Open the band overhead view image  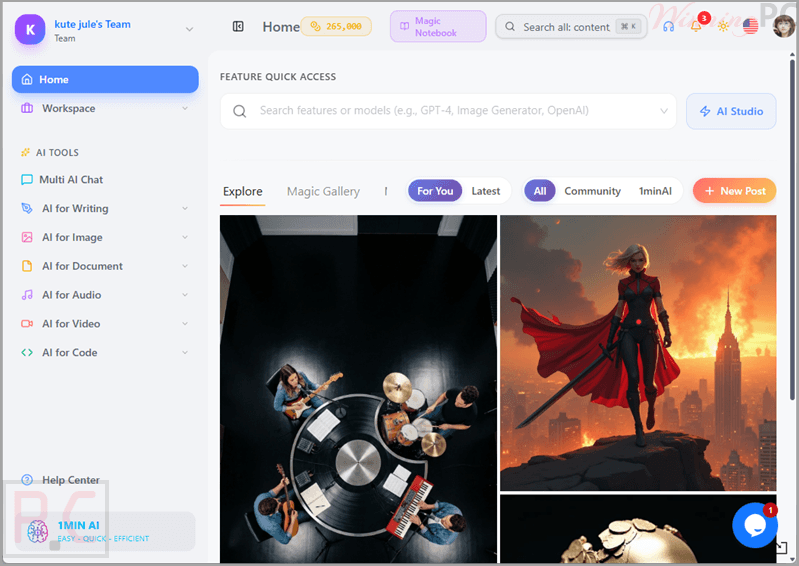tap(358, 389)
